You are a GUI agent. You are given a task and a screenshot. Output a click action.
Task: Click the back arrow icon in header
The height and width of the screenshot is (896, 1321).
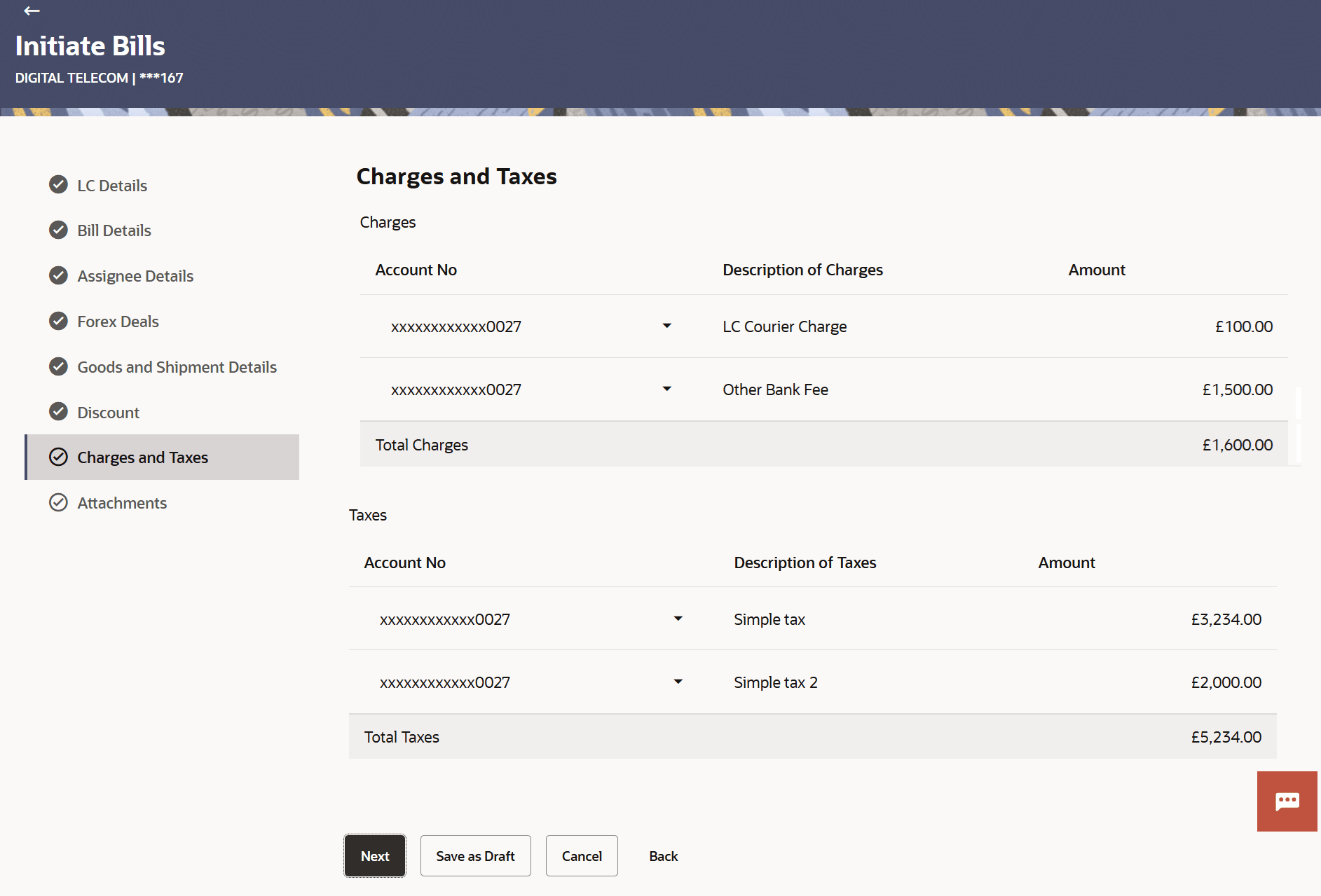32,11
